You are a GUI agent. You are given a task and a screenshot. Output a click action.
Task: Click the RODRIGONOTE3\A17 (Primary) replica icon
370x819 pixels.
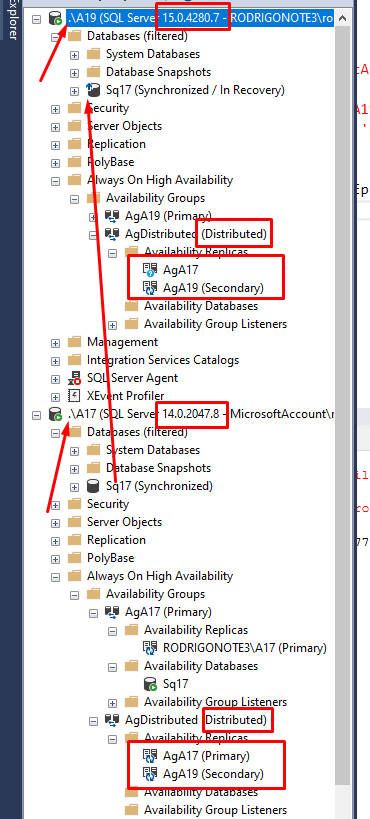coord(150,648)
